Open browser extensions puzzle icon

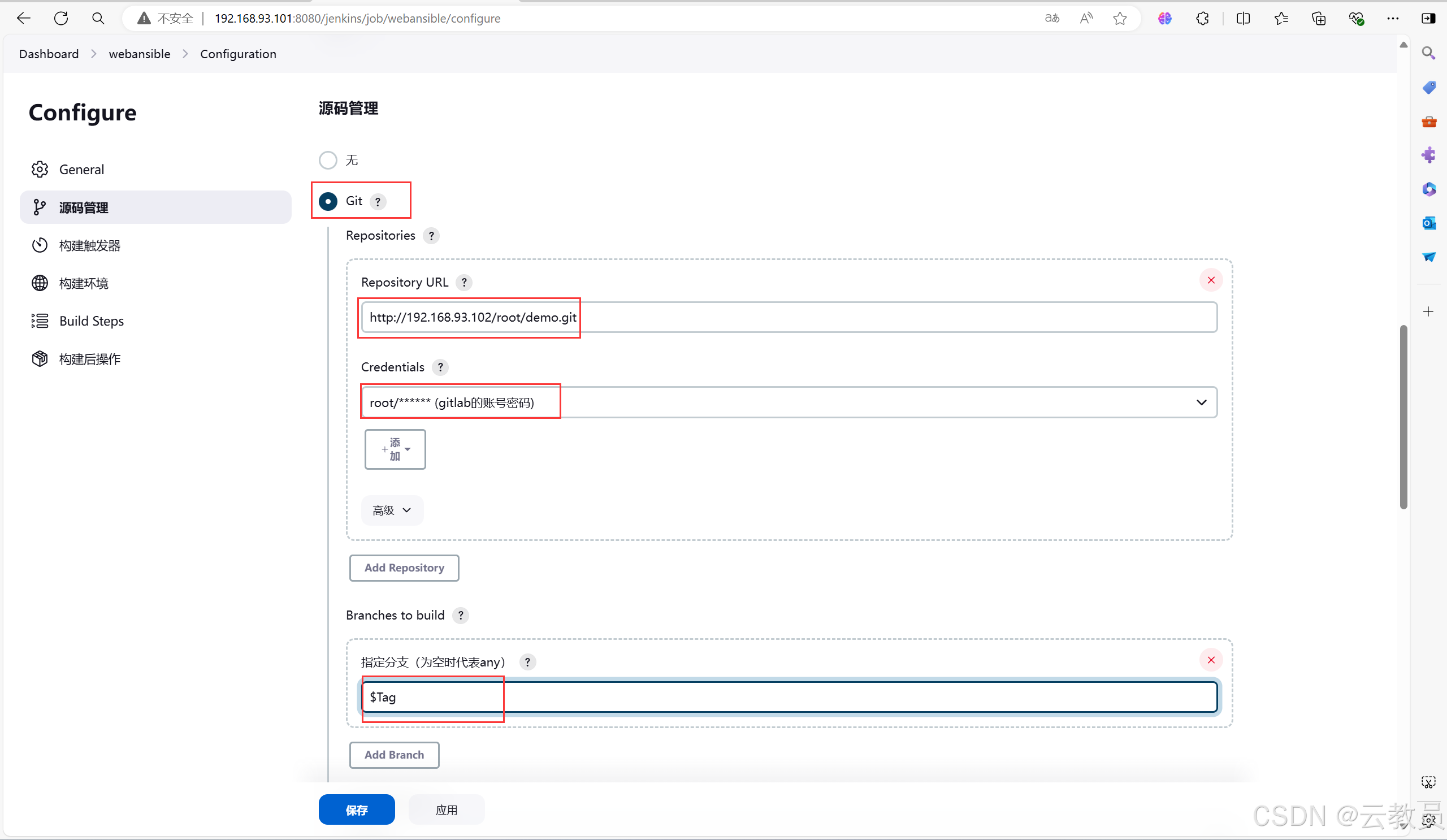pyautogui.click(x=1202, y=19)
